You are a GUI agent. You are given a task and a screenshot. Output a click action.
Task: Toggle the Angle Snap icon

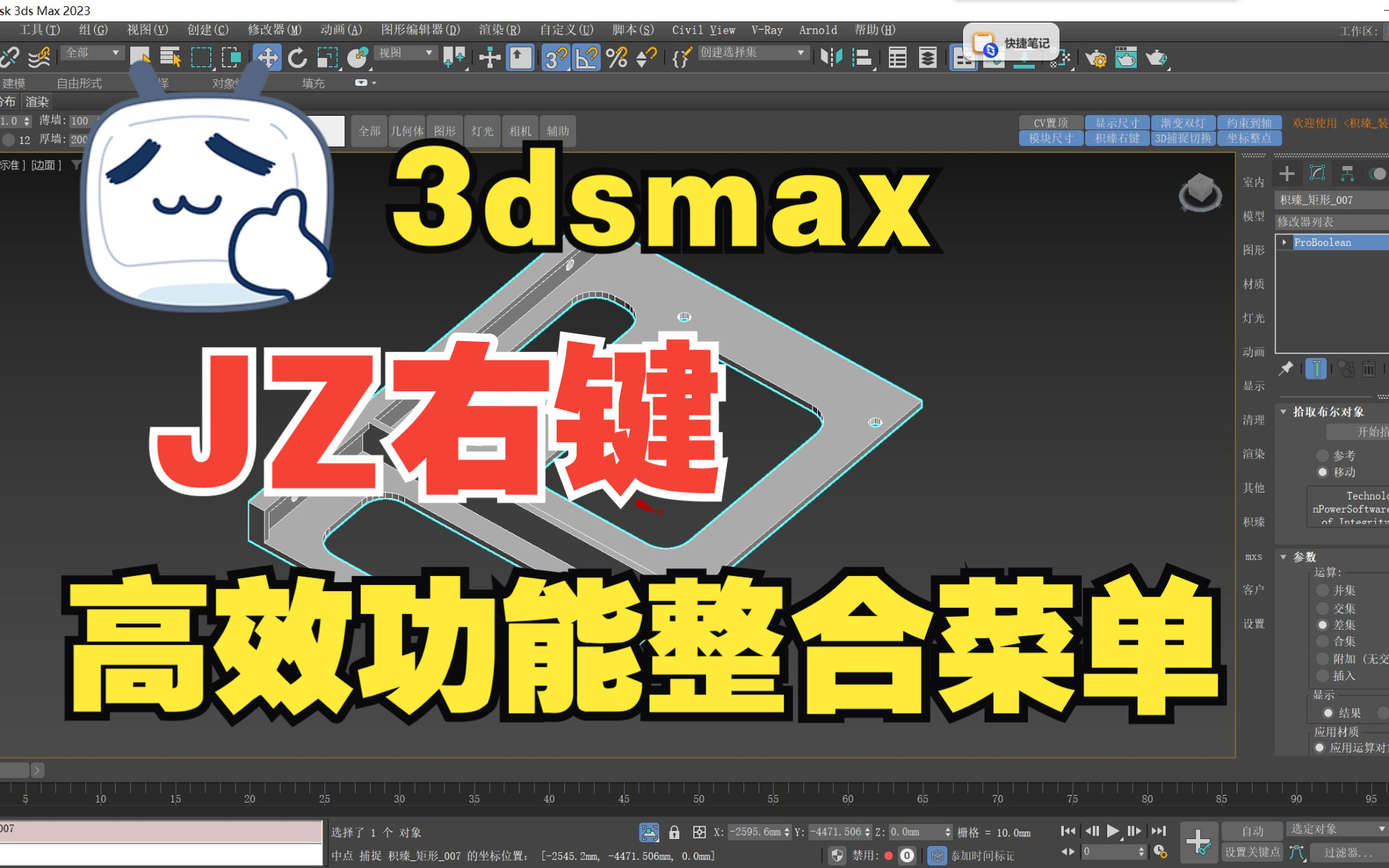click(x=586, y=58)
